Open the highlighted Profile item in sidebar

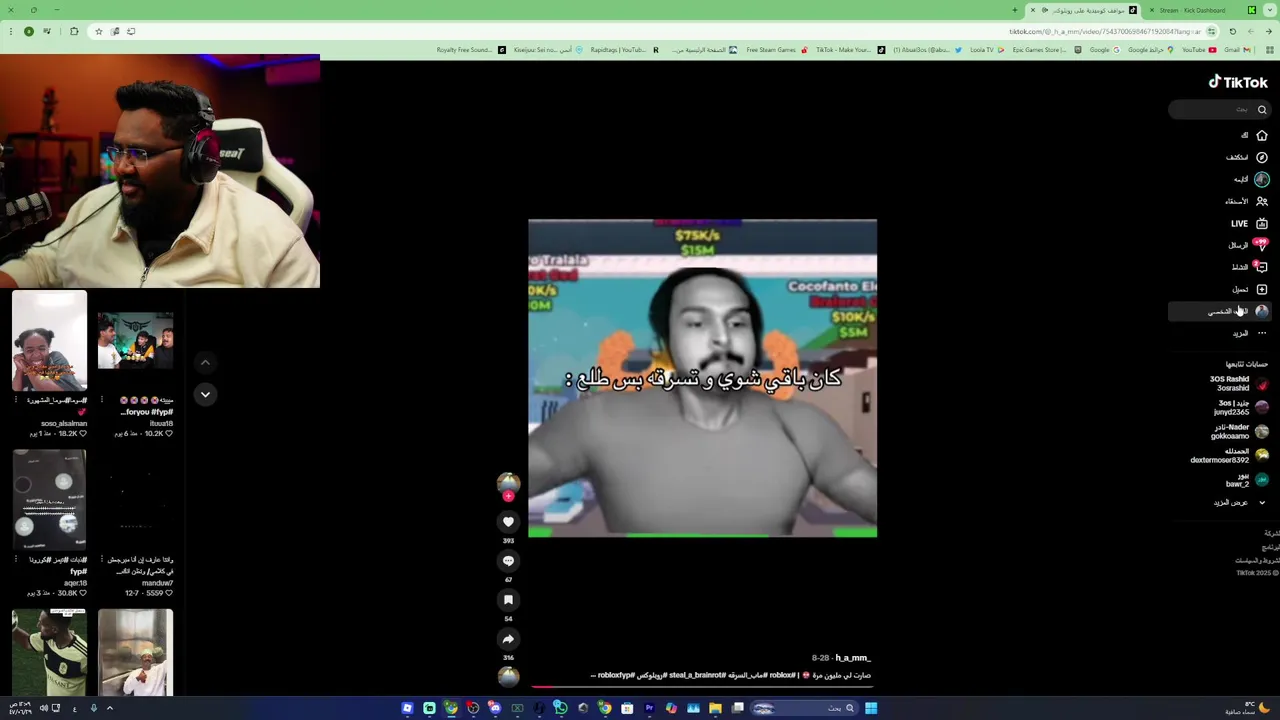[1220, 311]
